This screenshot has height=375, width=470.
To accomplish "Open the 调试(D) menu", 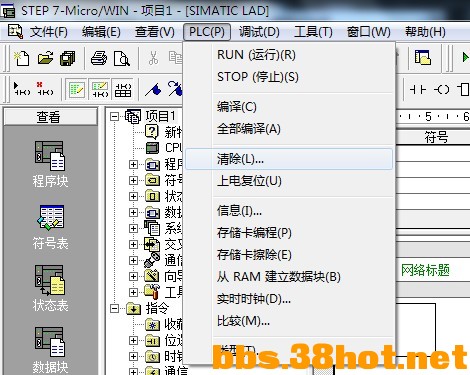I will tap(259, 32).
